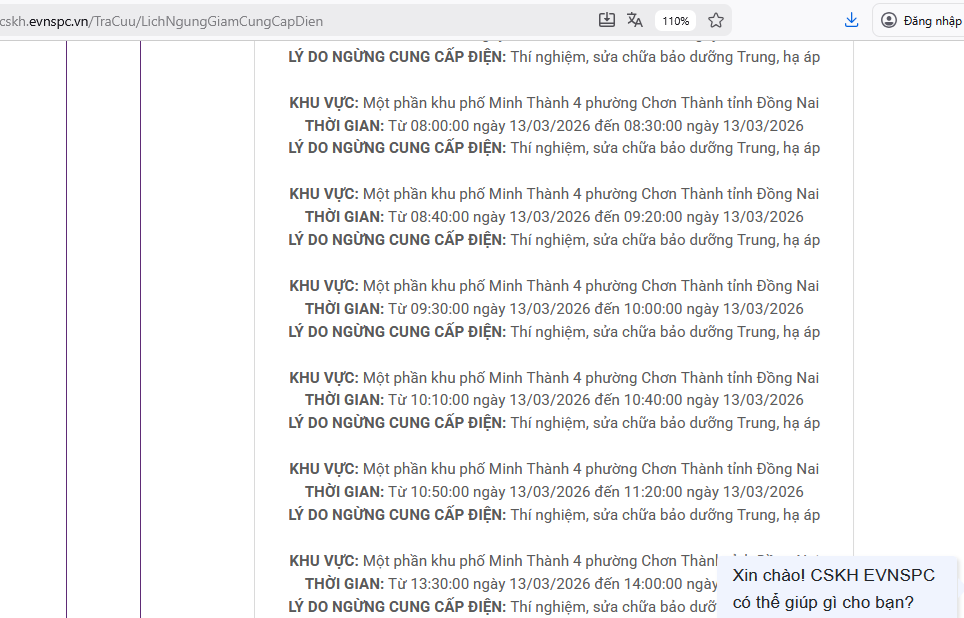
Task: Click the time entry from 09:30:00 to 10:00:00
Action: tap(554, 309)
